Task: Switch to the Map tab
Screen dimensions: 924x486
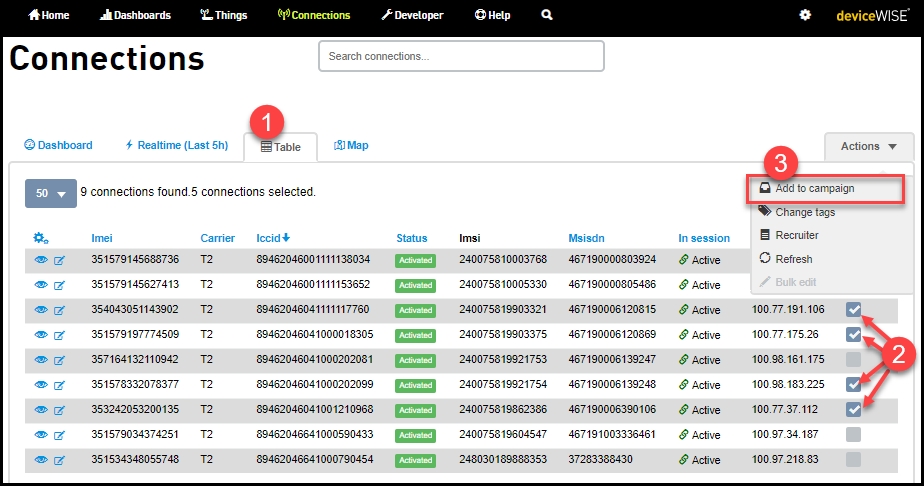Action: [x=351, y=146]
